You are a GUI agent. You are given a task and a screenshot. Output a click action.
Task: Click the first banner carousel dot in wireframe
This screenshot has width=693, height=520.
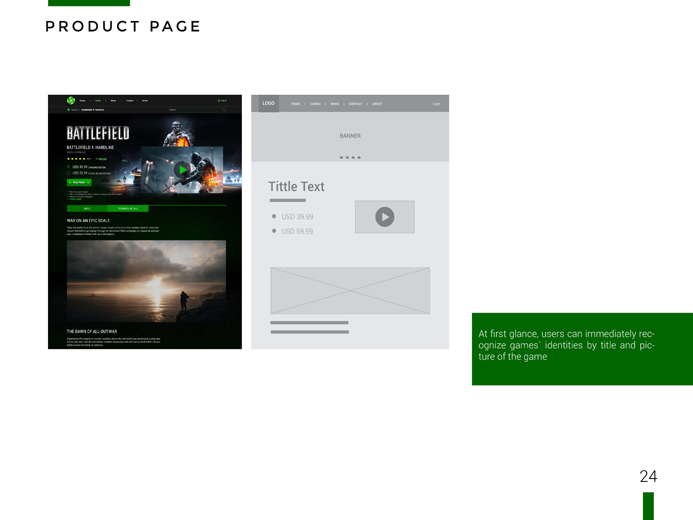(x=342, y=157)
